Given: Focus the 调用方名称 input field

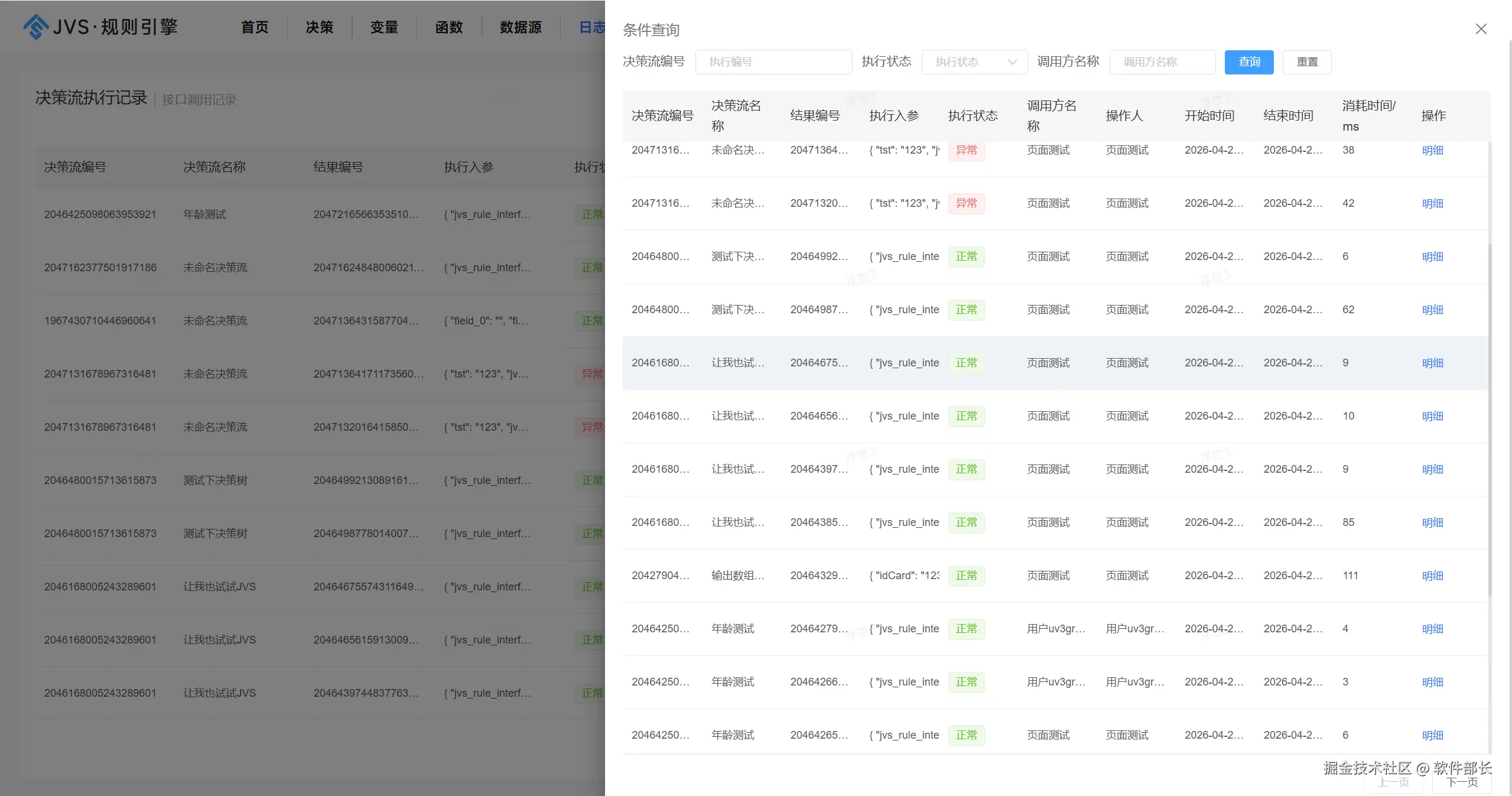Looking at the screenshot, I should tap(1162, 62).
